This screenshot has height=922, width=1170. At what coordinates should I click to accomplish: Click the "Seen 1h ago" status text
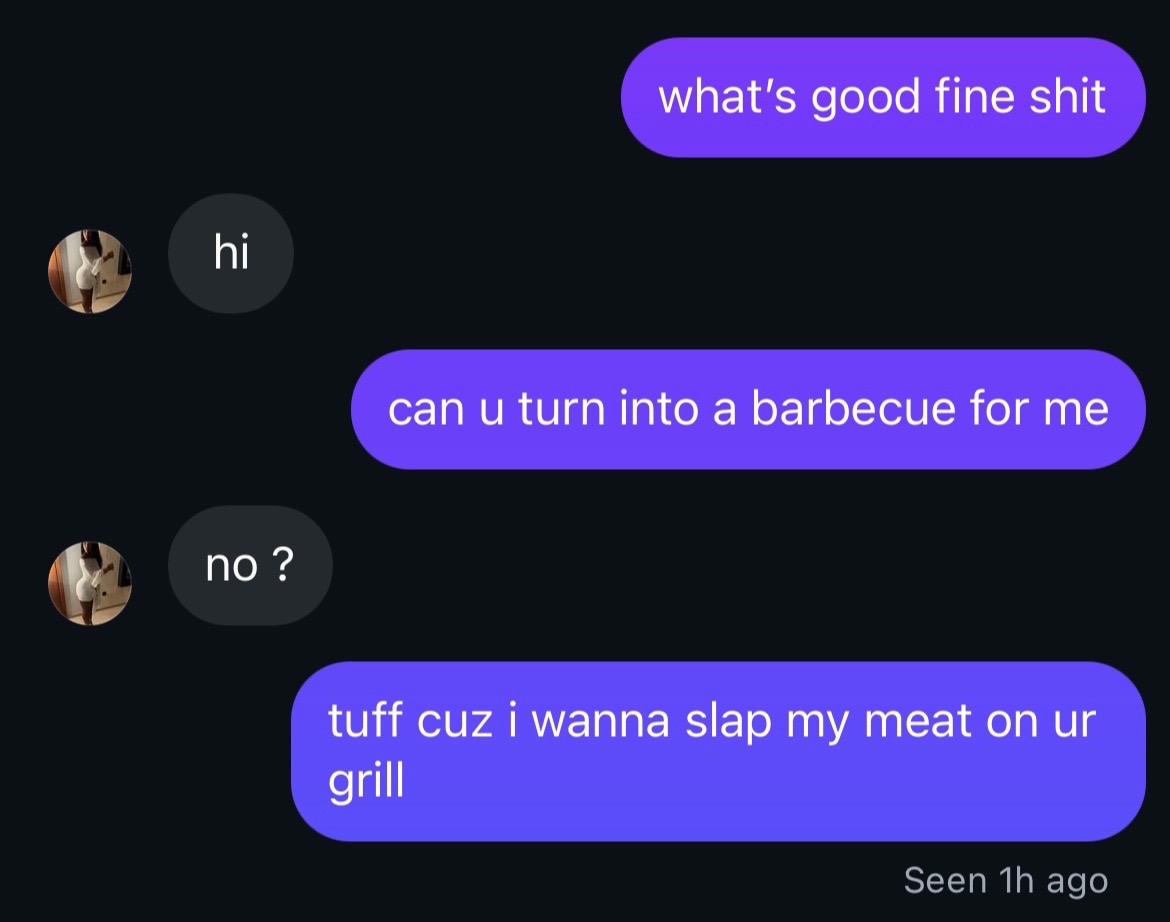coord(1005,880)
